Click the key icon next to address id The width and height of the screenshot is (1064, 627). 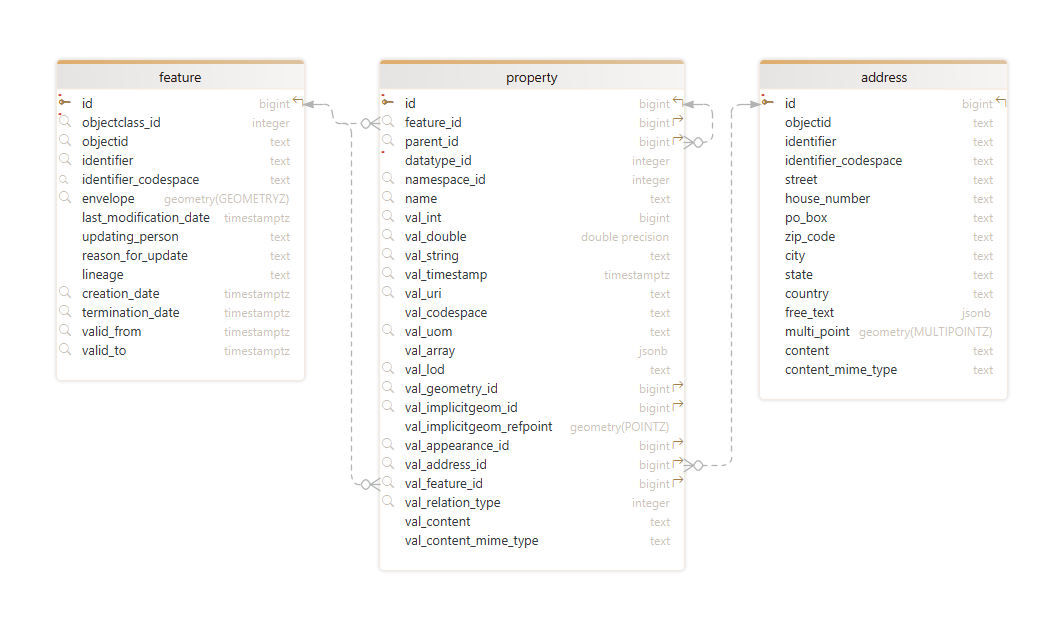(x=767, y=103)
